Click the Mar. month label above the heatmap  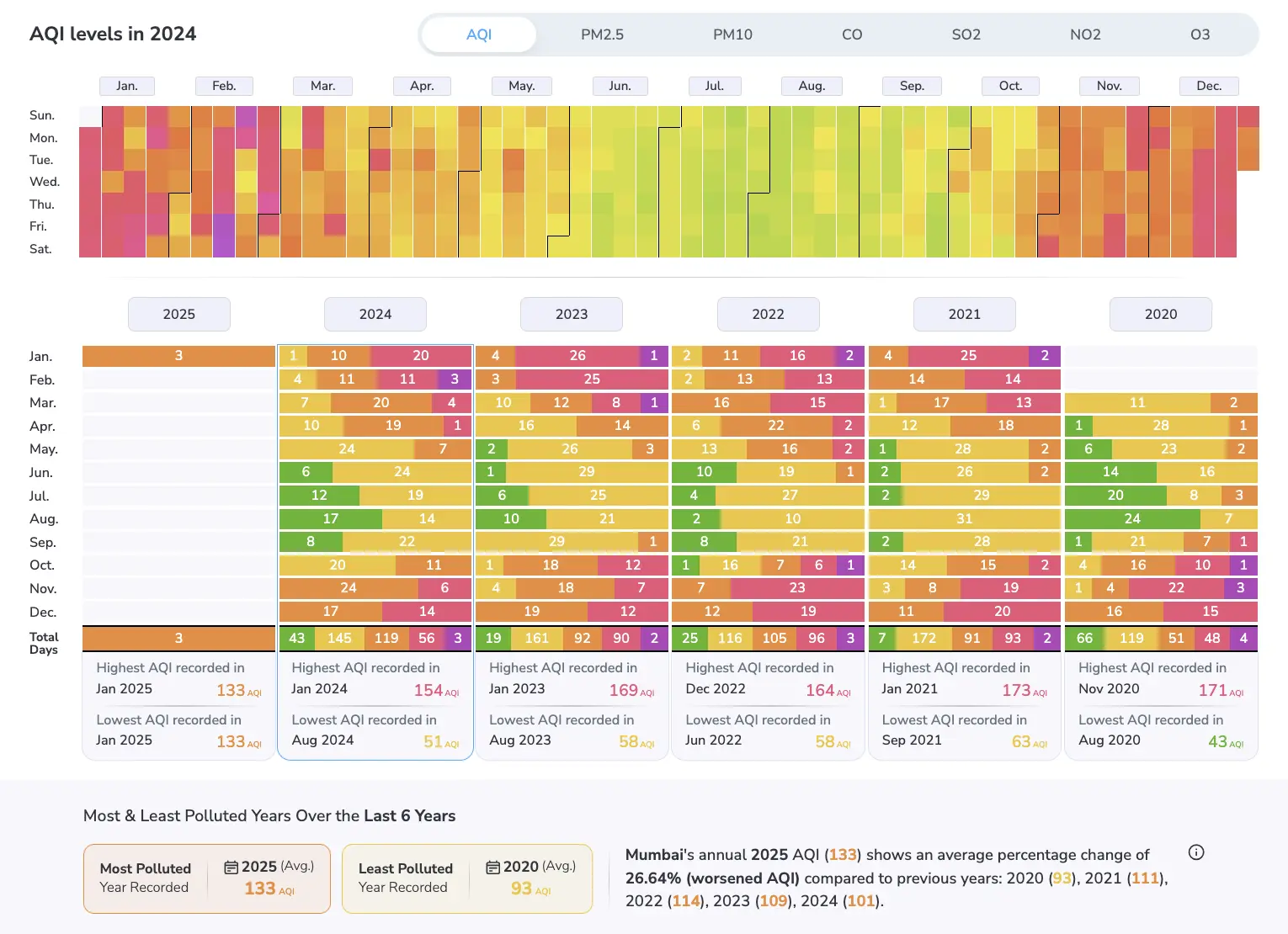322,86
